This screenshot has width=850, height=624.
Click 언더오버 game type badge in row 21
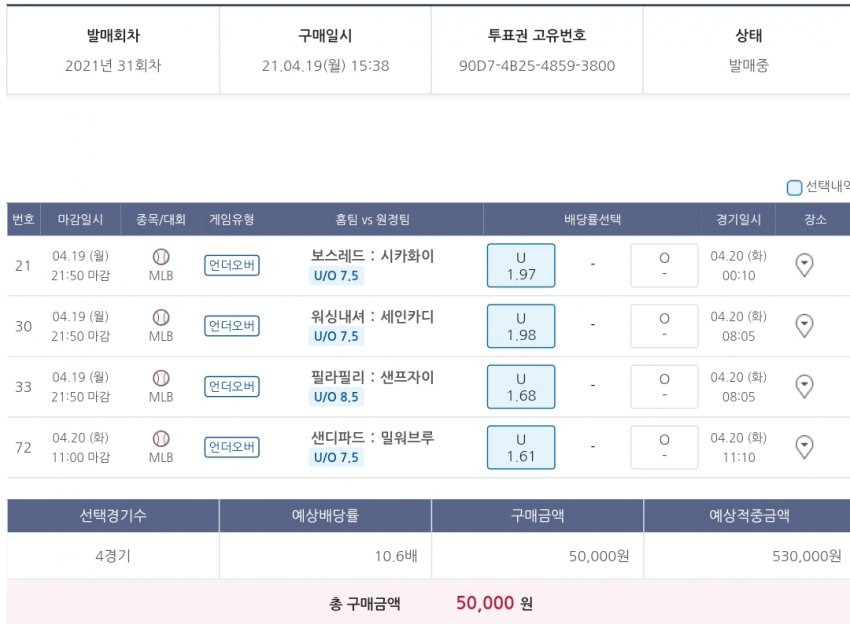pyautogui.click(x=232, y=265)
